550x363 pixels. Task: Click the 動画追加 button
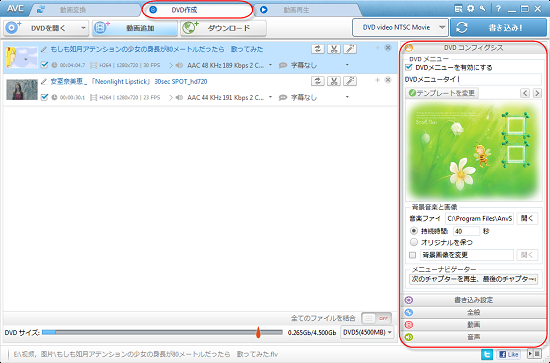tap(135, 28)
